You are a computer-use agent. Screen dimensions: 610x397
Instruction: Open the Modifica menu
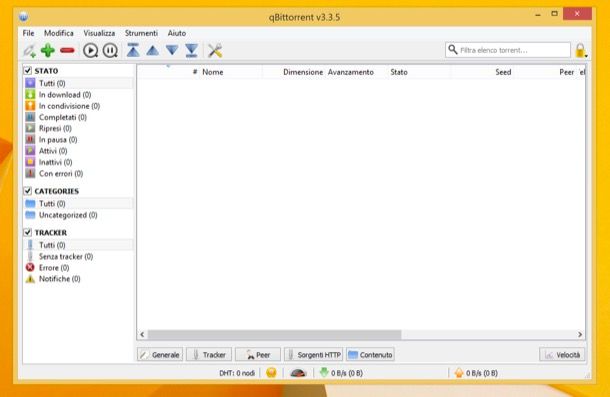(59, 33)
